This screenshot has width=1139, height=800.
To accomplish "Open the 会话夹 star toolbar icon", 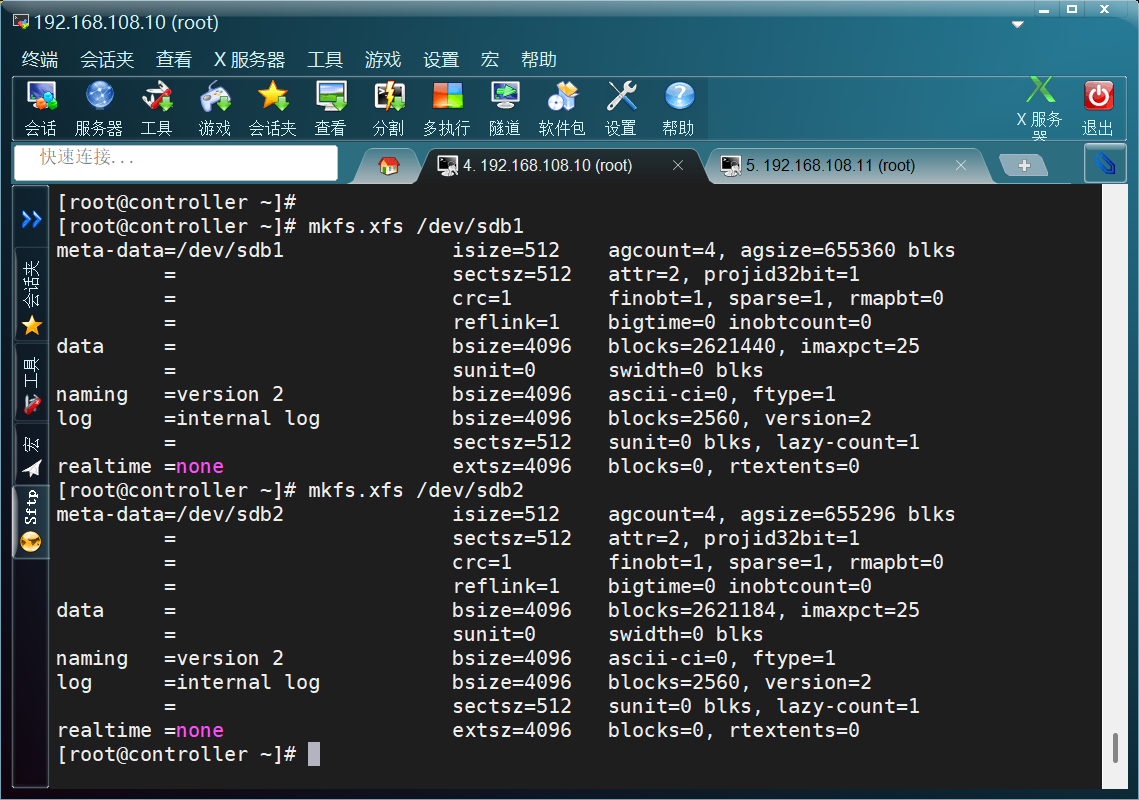I will click(x=272, y=109).
